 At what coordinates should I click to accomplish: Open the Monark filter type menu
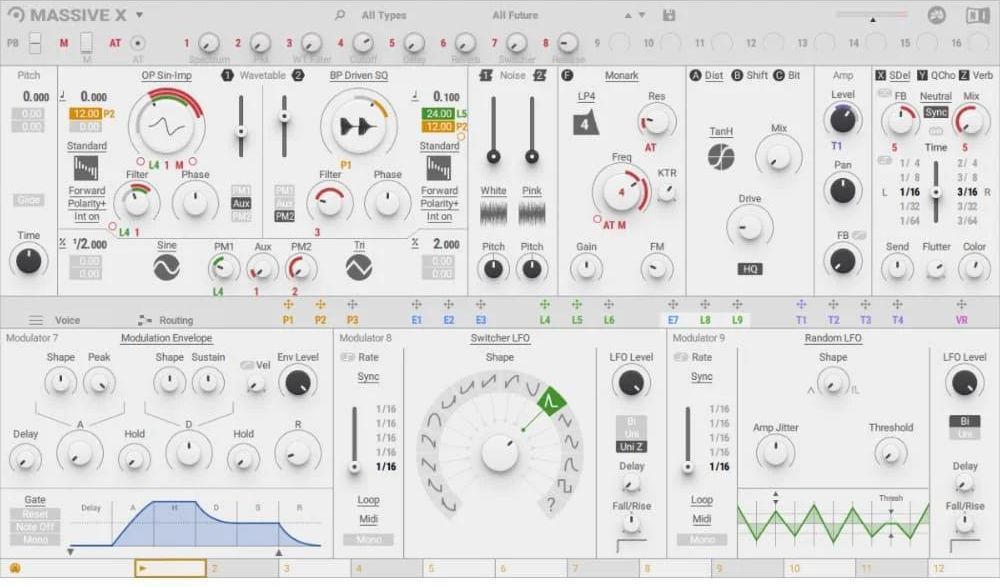[621, 75]
